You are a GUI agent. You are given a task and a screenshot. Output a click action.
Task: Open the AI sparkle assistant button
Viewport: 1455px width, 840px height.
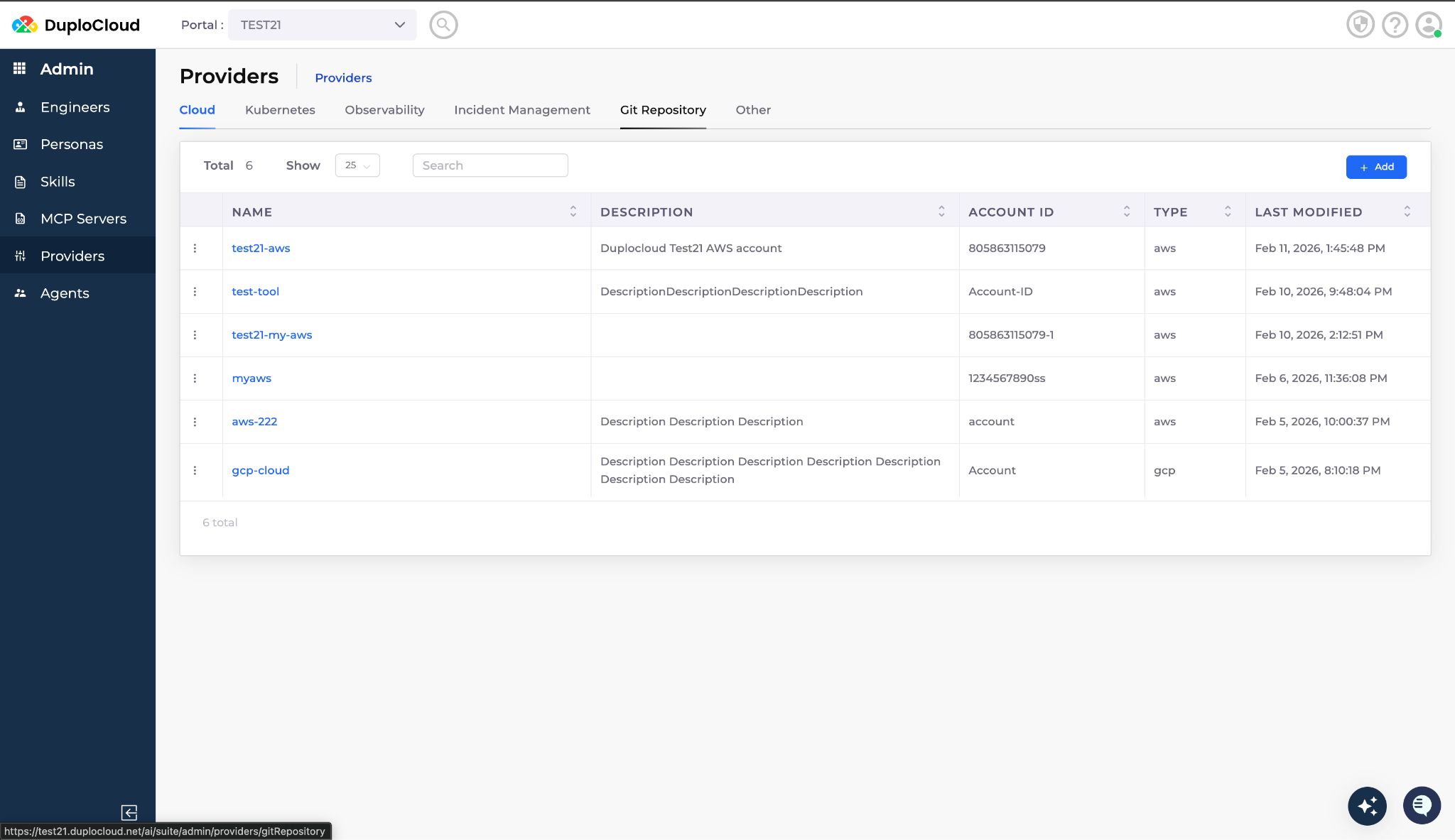pos(1367,806)
